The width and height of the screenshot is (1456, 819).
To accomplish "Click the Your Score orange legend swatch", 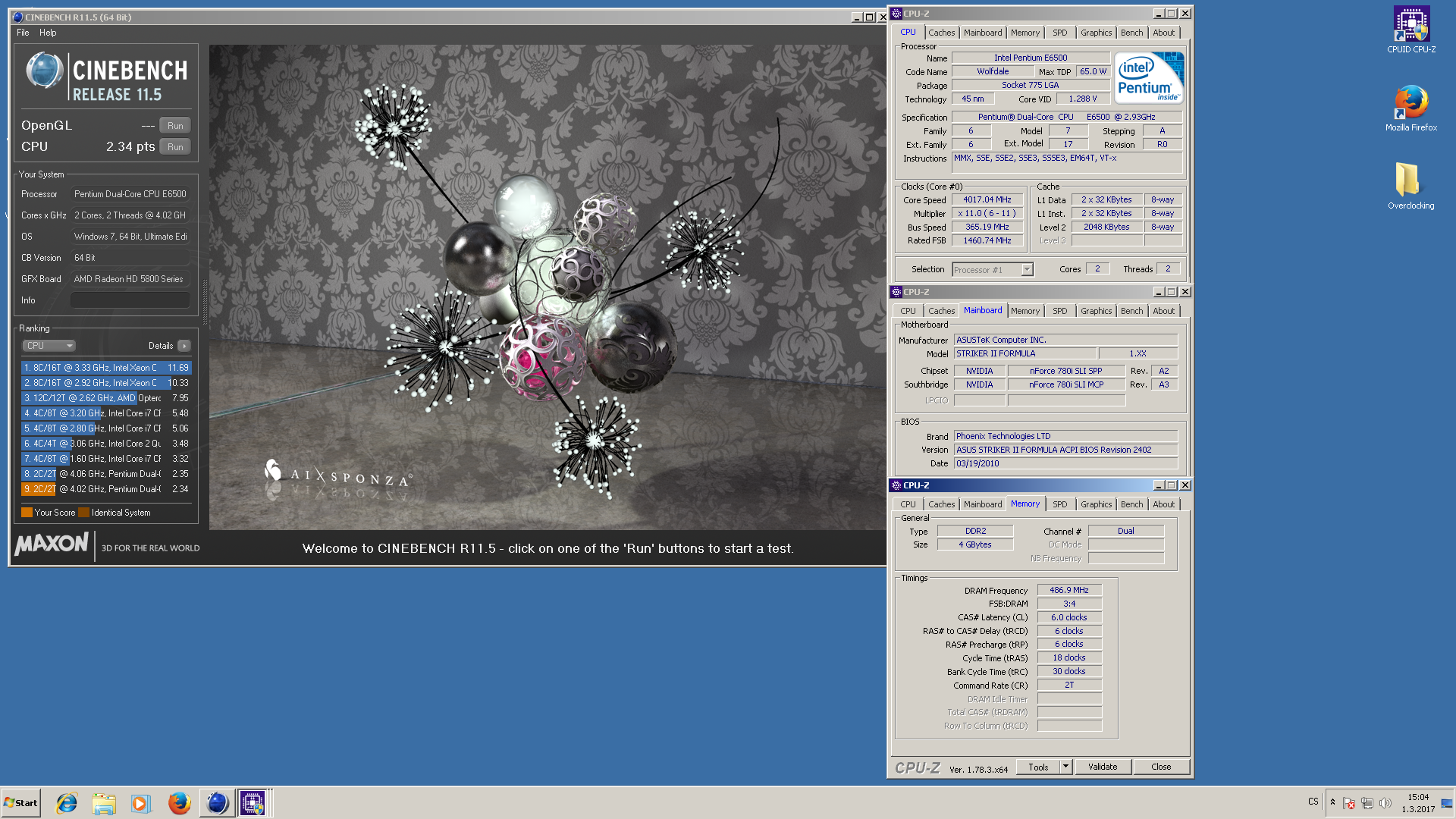I will pos(27,513).
